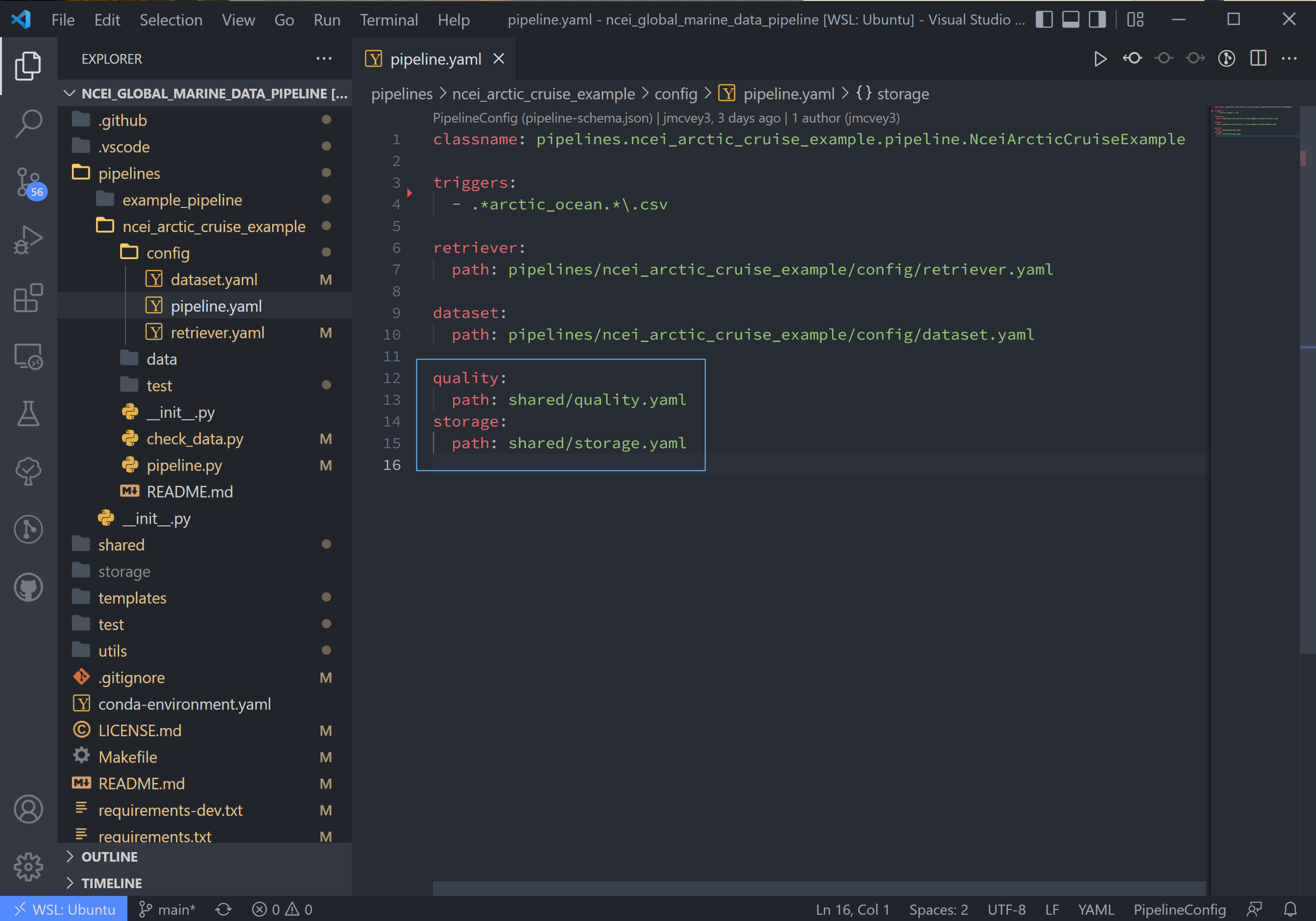Click the Split Editor Right icon

coord(1257,59)
